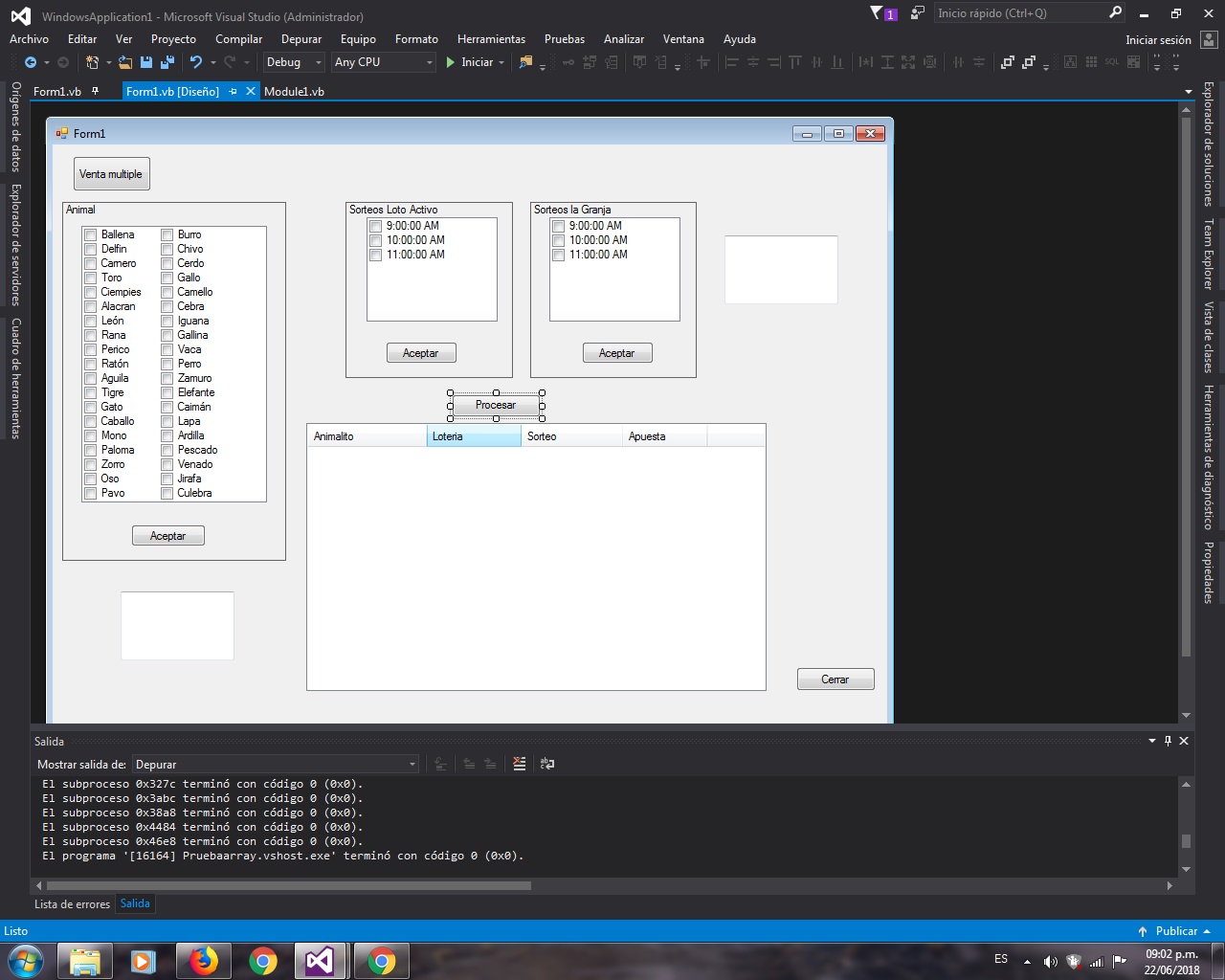This screenshot has height=980, width=1225.
Task: Click Aceptar in Sorteos Loto Activo group
Action: click(421, 353)
